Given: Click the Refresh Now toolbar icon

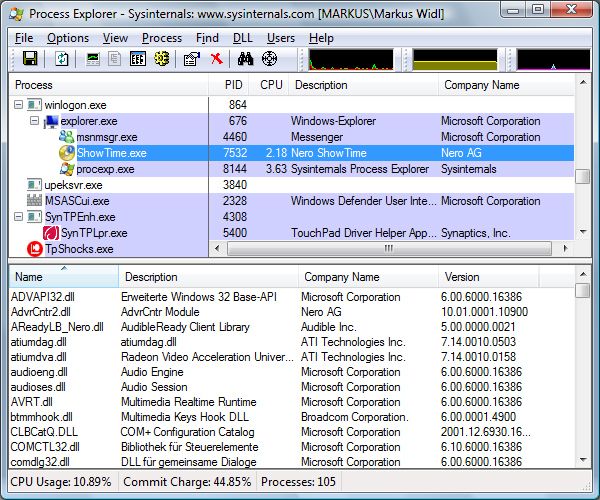Looking at the screenshot, I should tap(62, 59).
